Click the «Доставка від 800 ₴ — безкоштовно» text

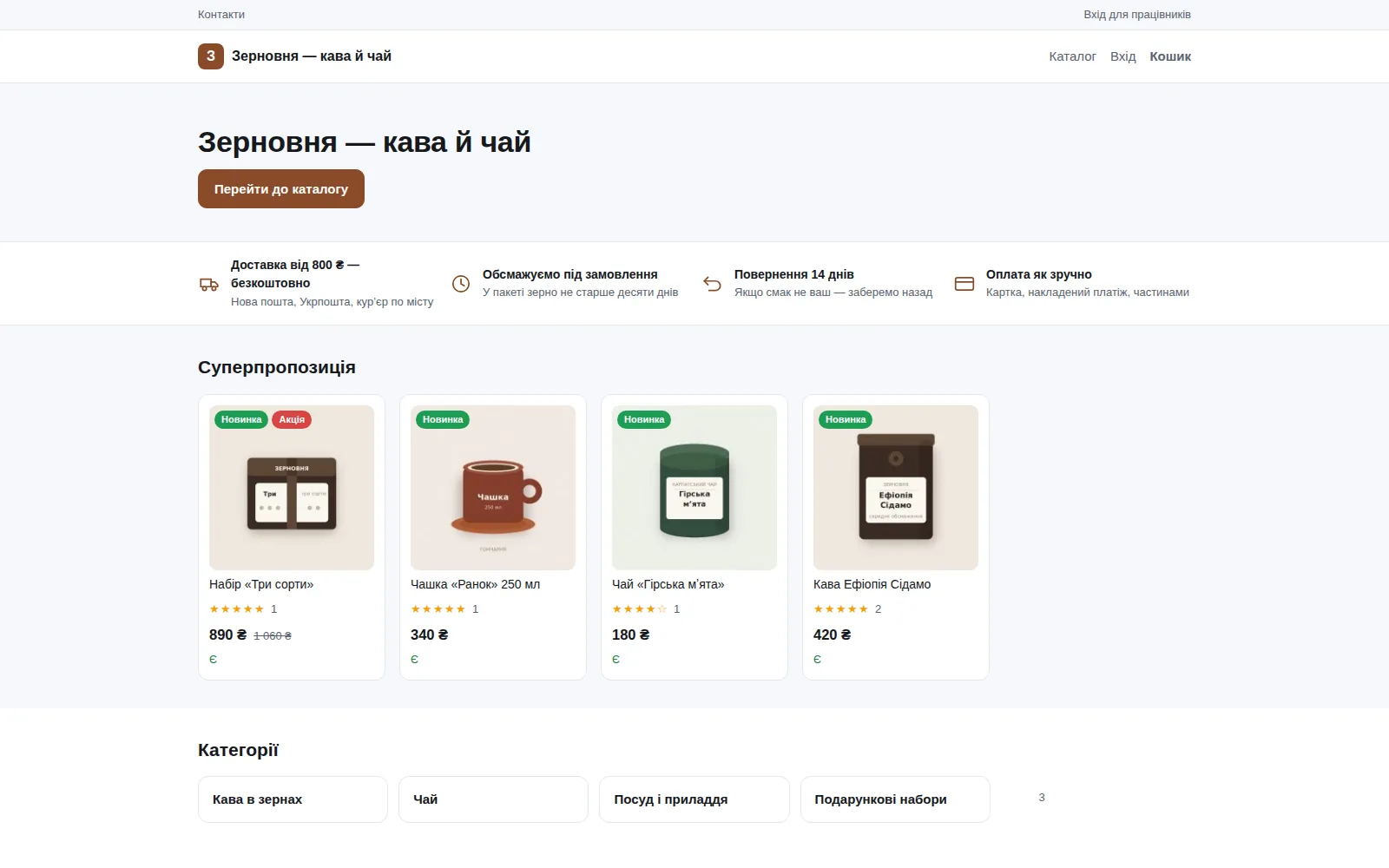point(295,274)
